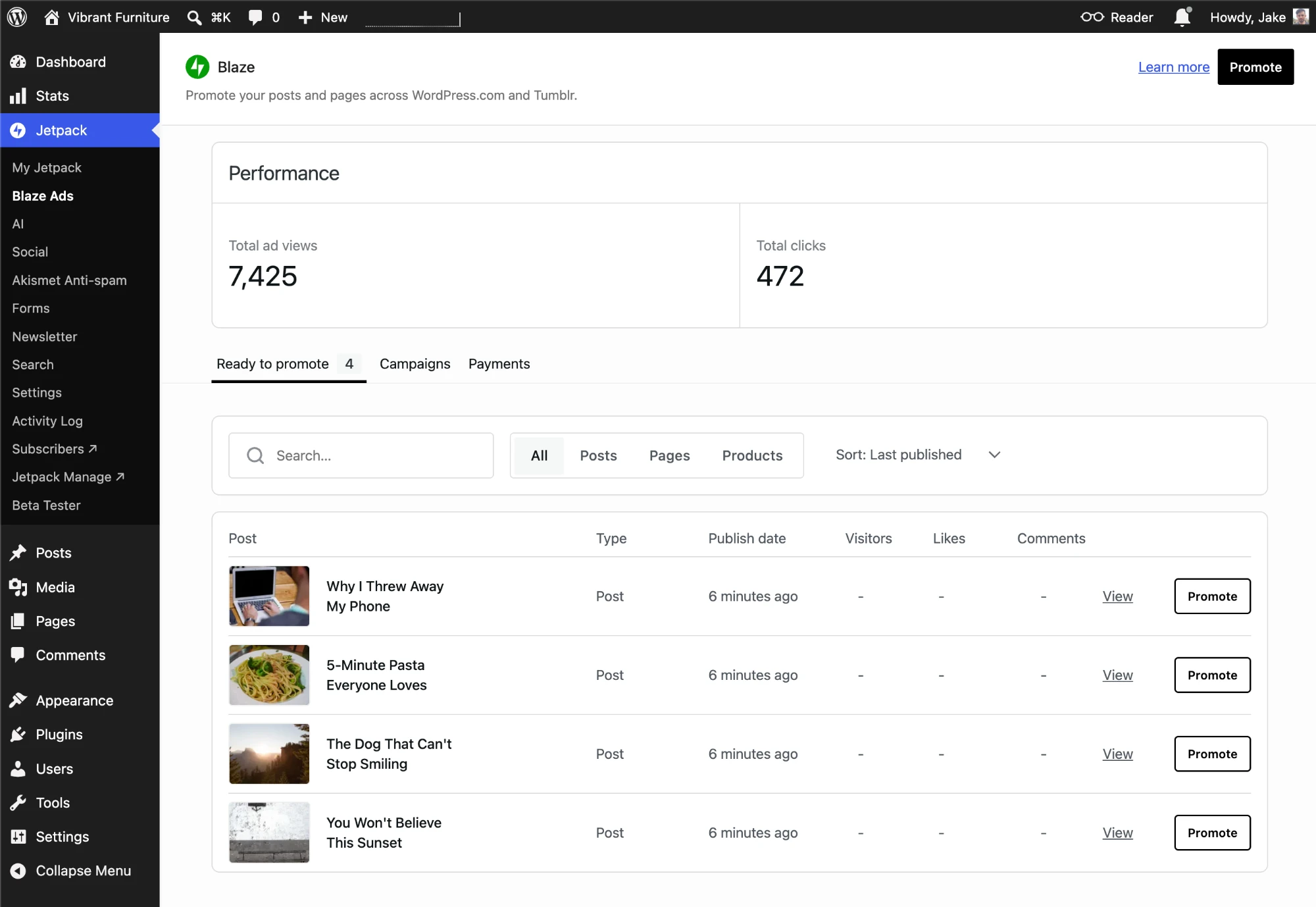Switch to the Campaigns tab
The image size is (1316, 907).
tap(415, 364)
